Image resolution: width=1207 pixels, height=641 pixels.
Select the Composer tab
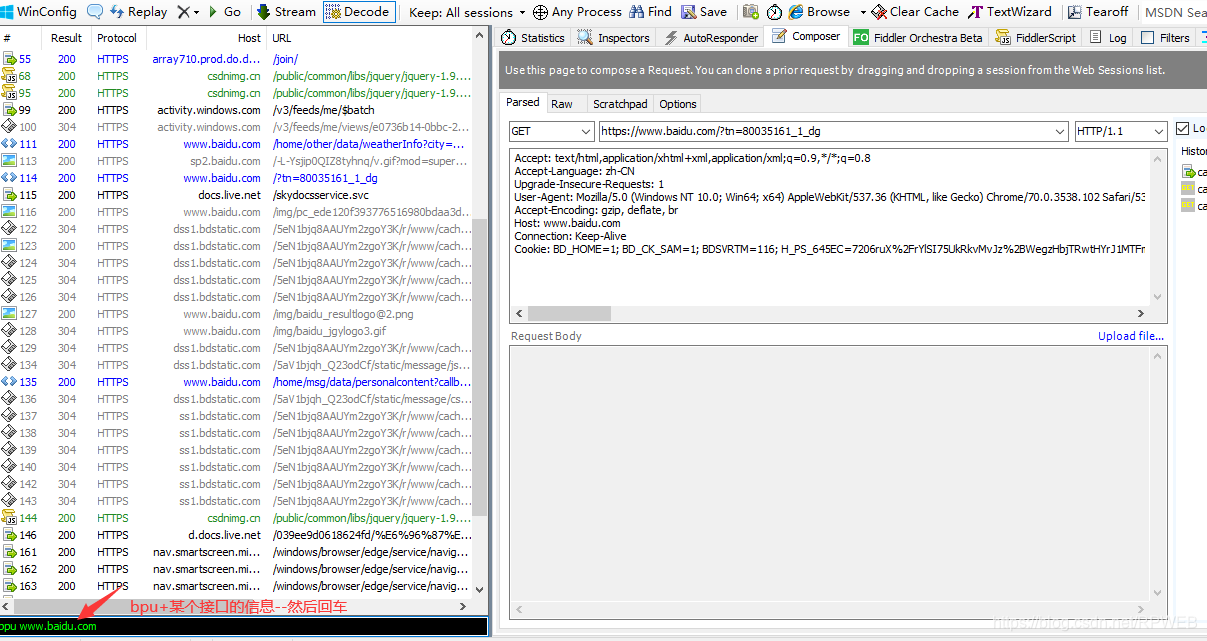click(806, 36)
